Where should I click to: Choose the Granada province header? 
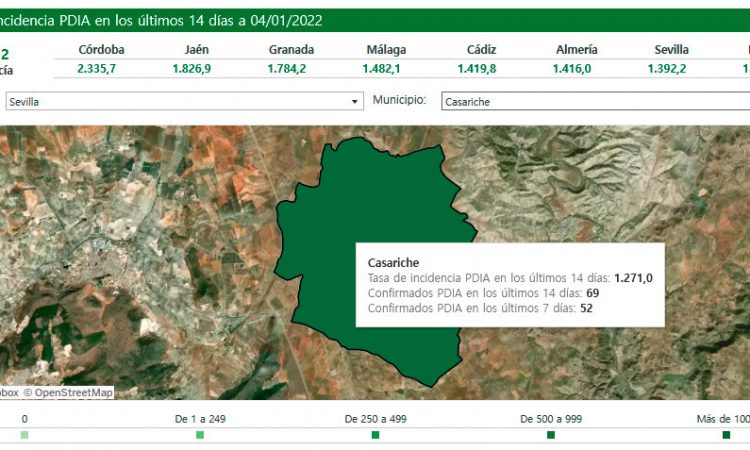click(291, 50)
